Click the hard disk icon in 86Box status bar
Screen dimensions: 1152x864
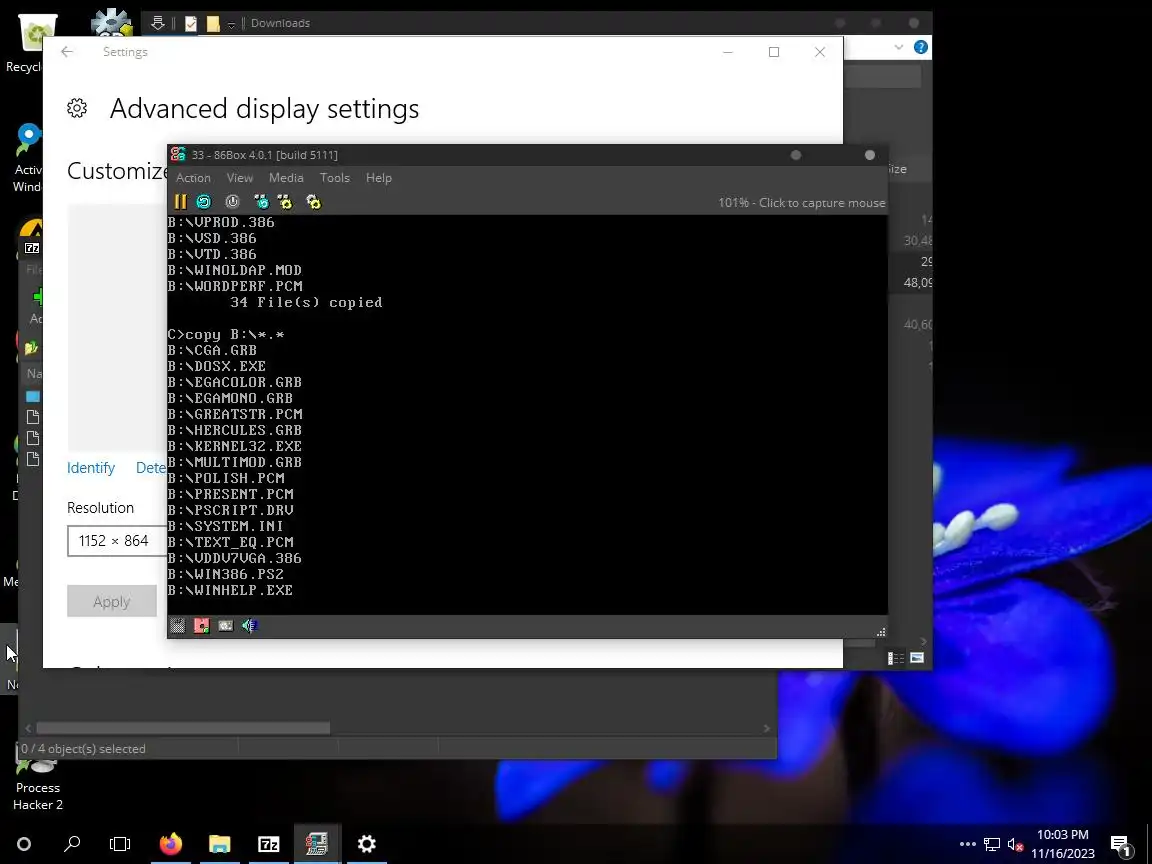click(x=226, y=626)
